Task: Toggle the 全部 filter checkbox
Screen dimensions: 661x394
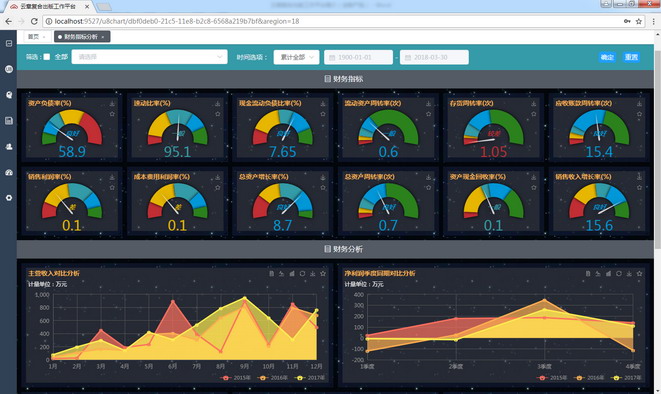Action: (x=47, y=57)
